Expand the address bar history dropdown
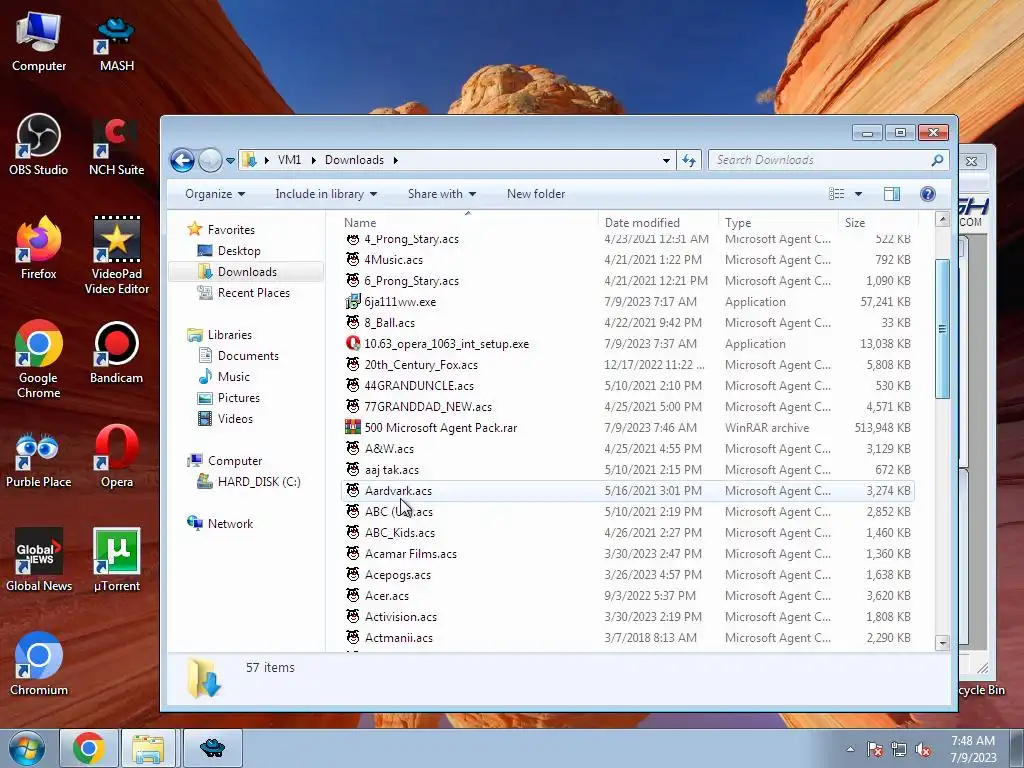This screenshot has width=1024, height=768. [x=666, y=160]
